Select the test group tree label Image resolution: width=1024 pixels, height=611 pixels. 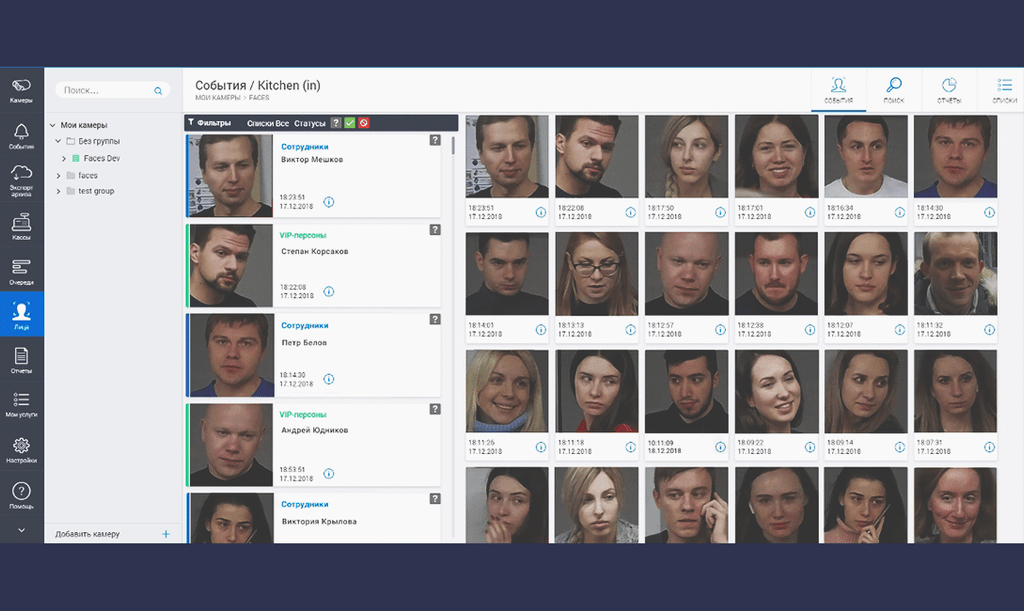coord(96,191)
